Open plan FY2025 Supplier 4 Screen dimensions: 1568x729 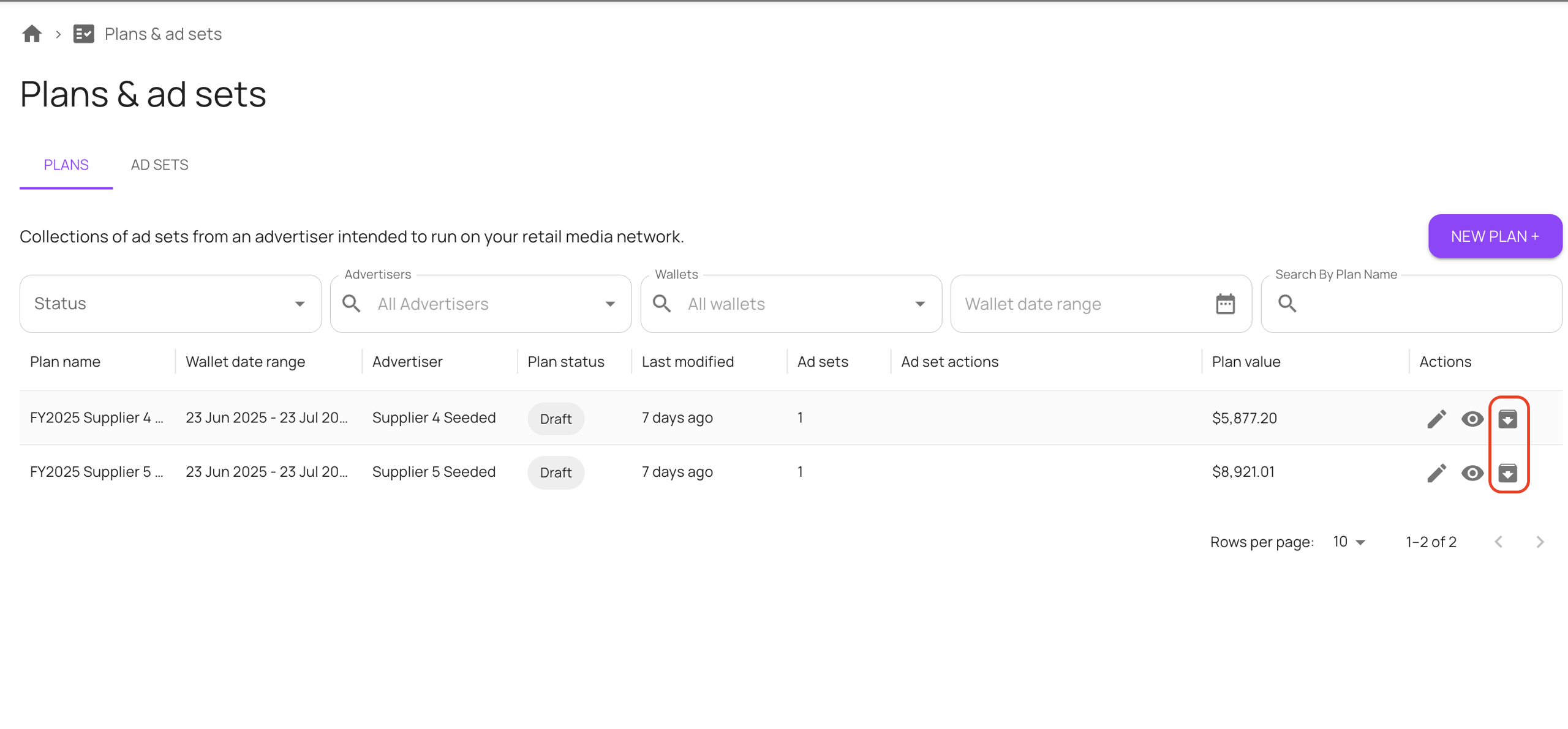click(97, 417)
